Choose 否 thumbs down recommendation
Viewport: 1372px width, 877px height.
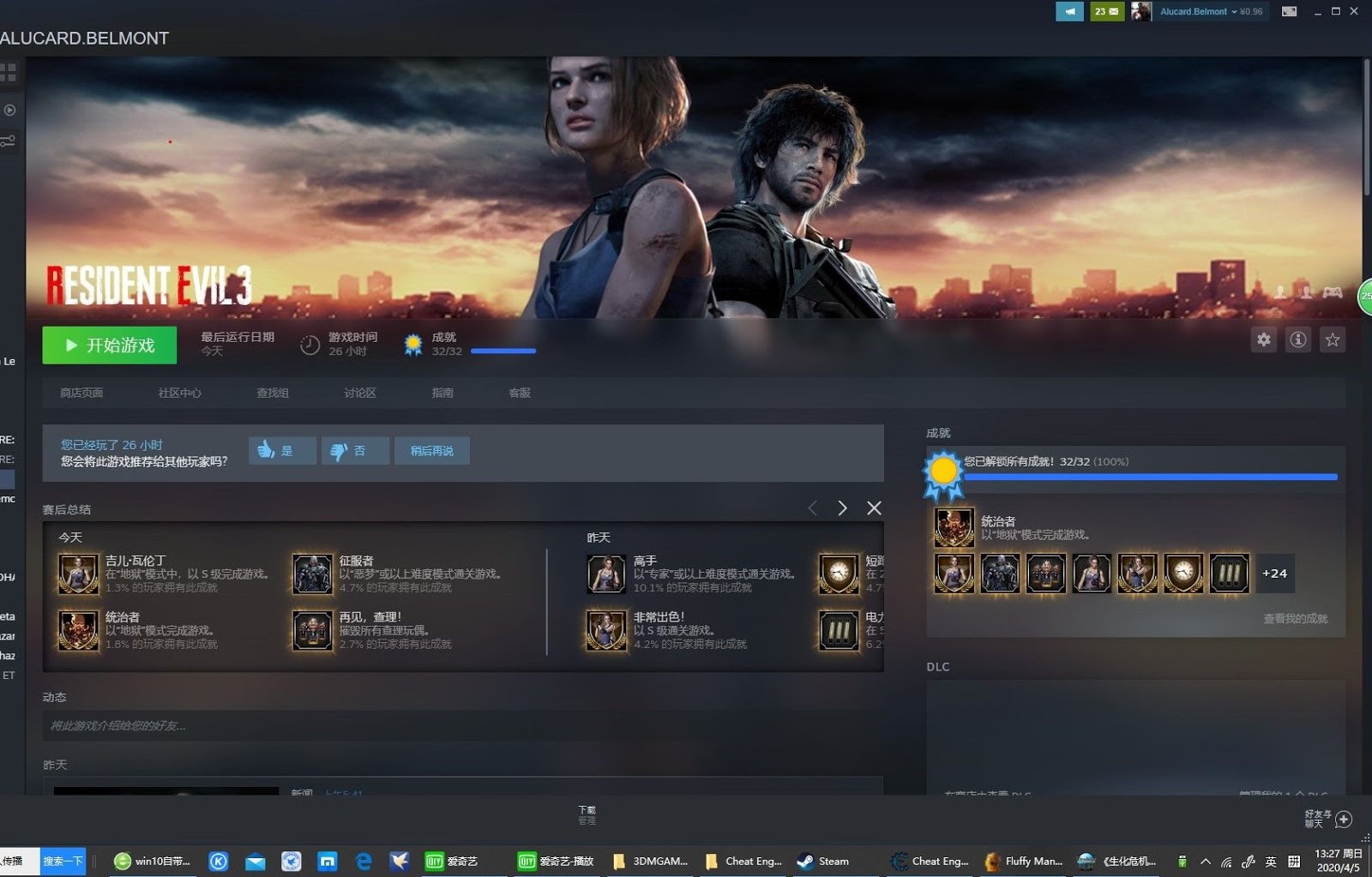(x=355, y=450)
